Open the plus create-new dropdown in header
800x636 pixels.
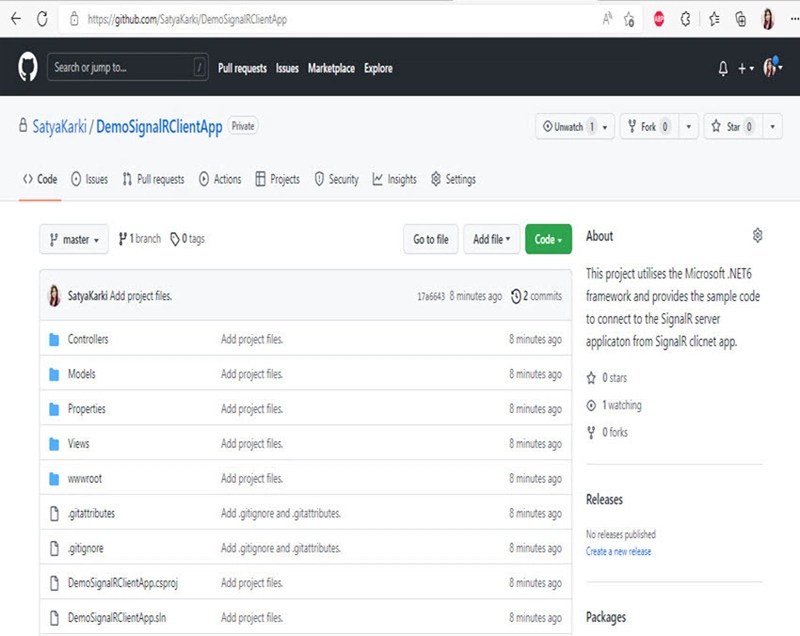click(745, 68)
